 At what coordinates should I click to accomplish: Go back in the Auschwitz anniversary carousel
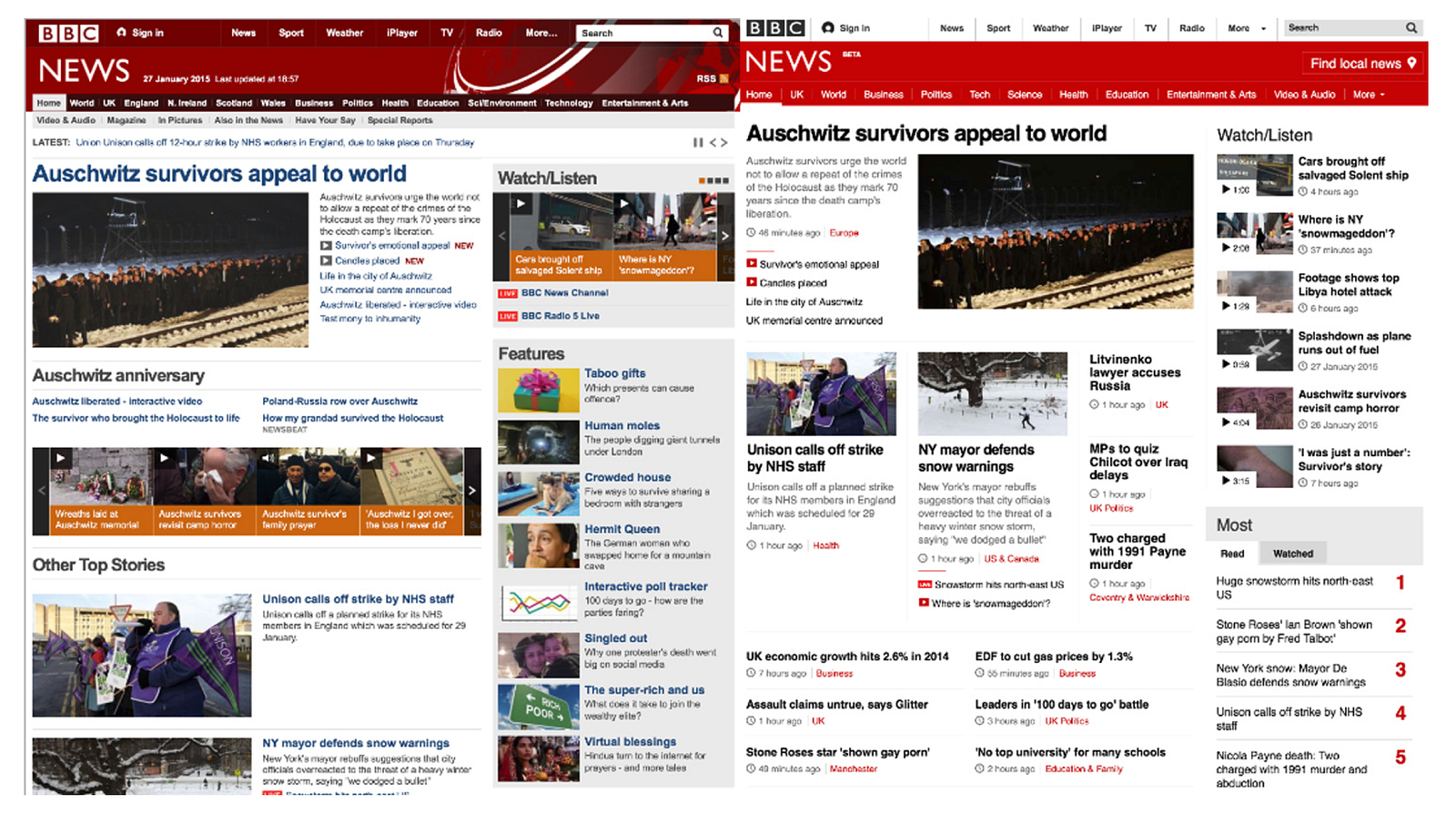(41, 490)
